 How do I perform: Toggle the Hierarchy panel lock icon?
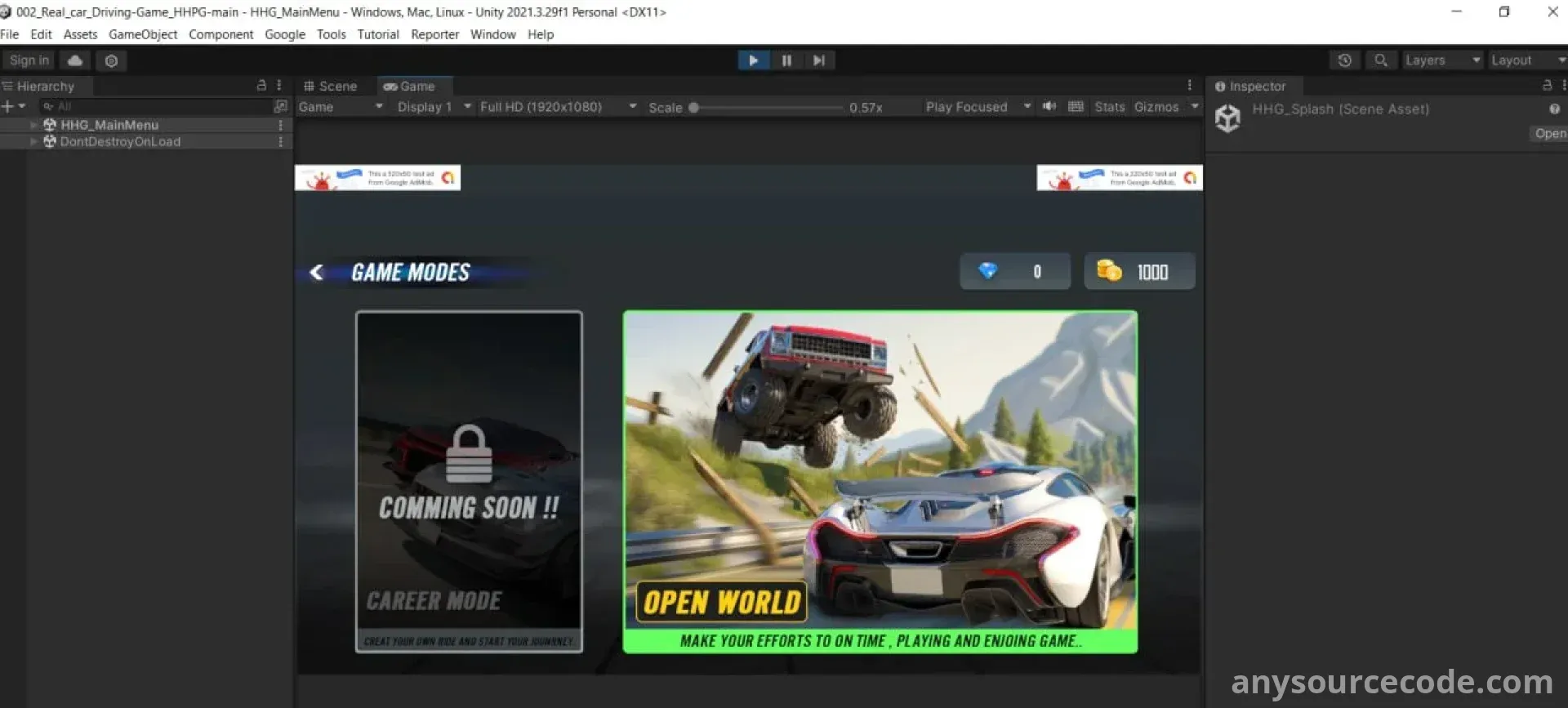pos(261,86)
